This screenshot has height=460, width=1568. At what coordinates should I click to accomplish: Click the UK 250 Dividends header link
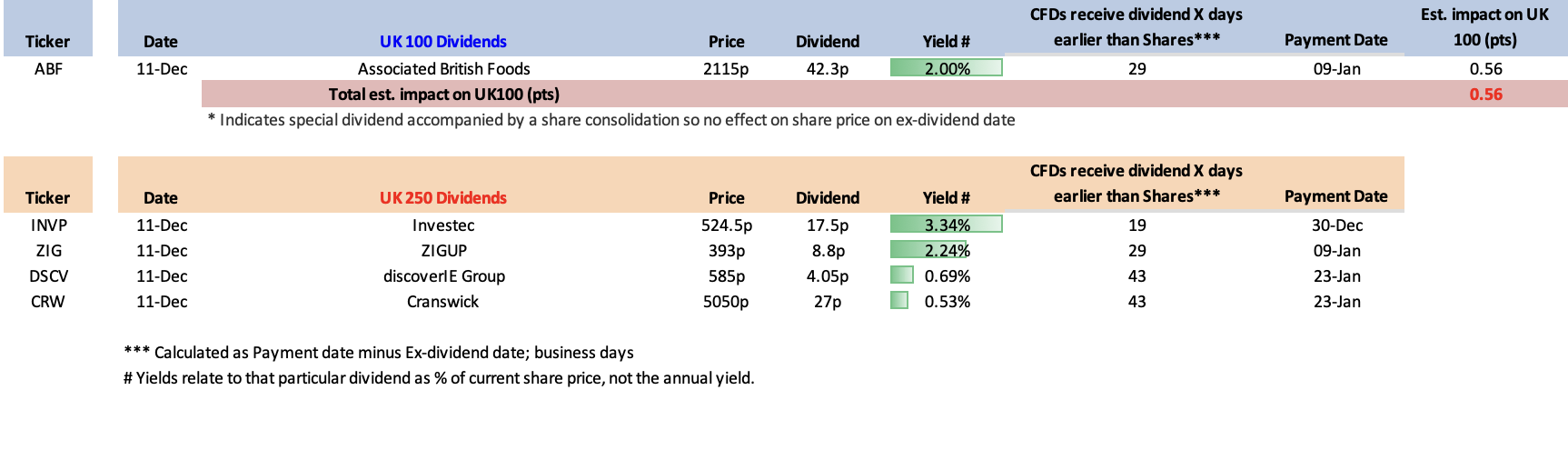click(x=442, y=198)
